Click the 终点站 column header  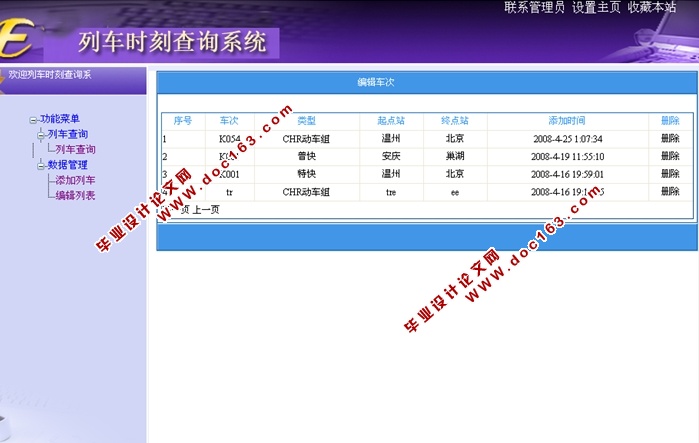(455, 120)
